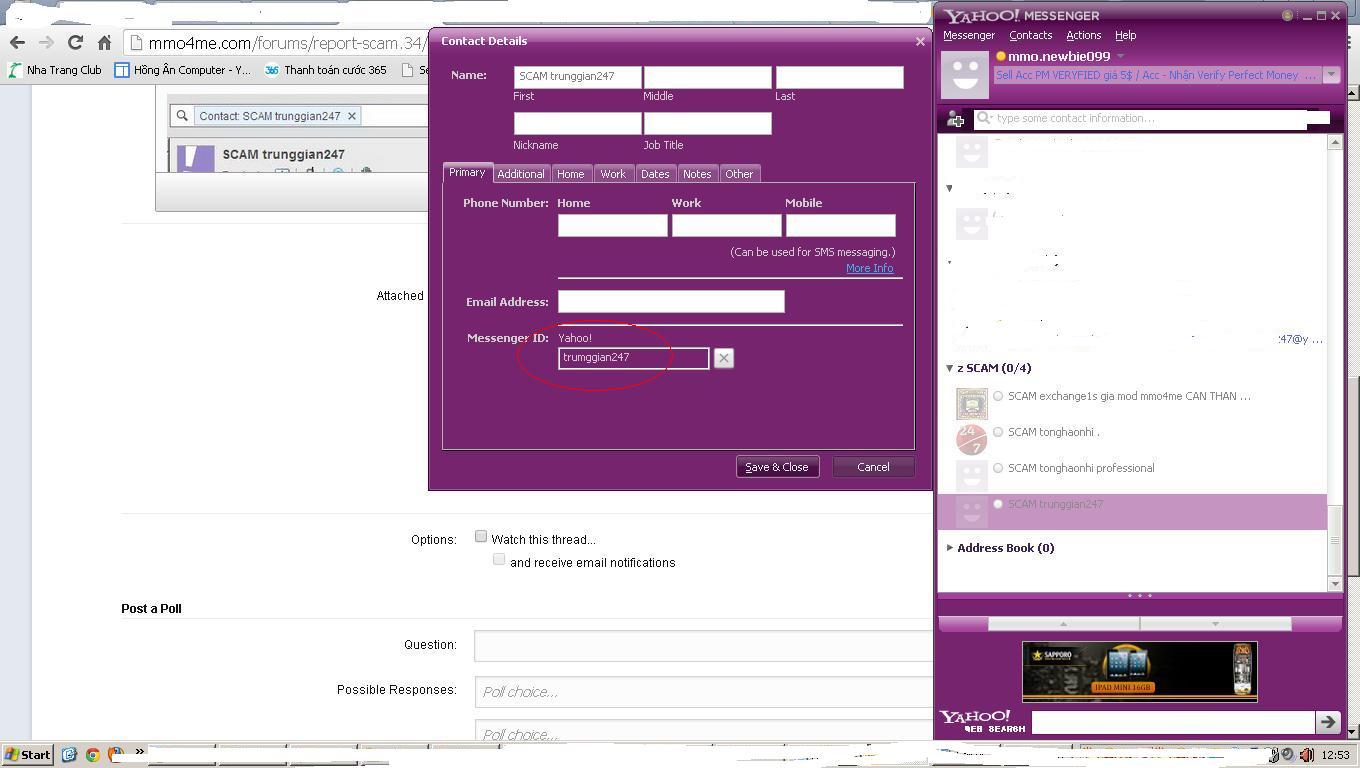Click the system tray clock
Viewport: 1360px width, 768px height.
(1335, 755)
